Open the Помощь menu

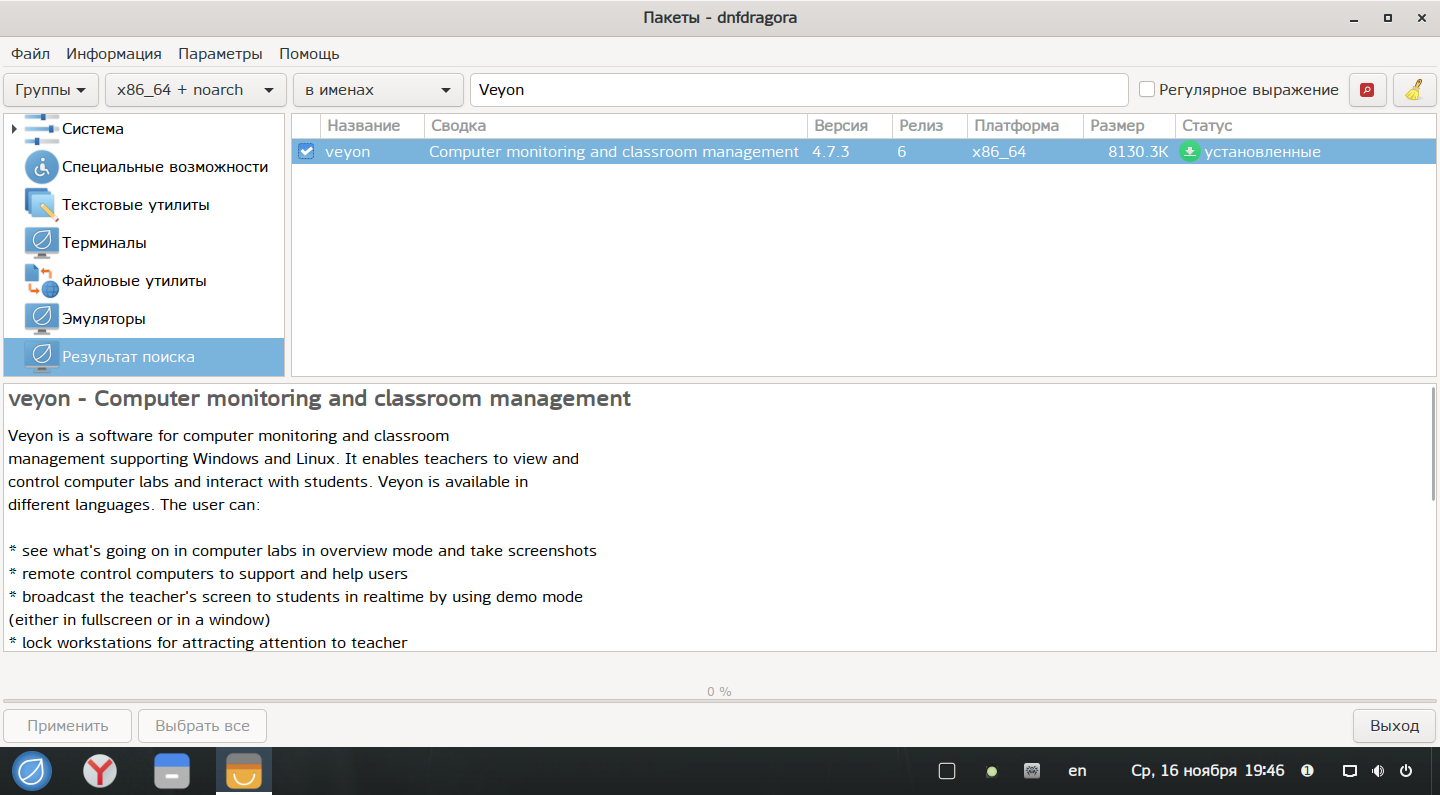pos(309,54)
